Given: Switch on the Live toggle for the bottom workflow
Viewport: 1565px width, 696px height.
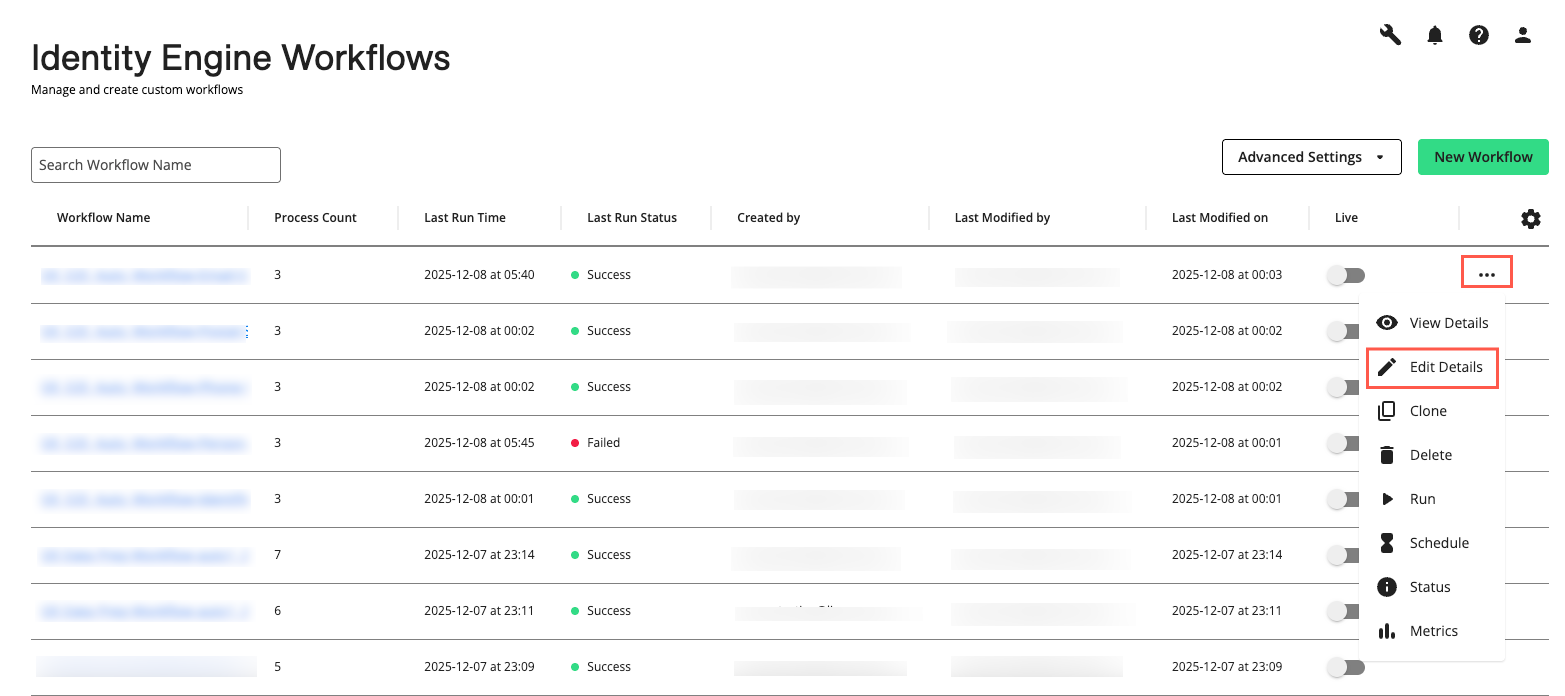Looking at the screenshot, I should click(1345, 666).
